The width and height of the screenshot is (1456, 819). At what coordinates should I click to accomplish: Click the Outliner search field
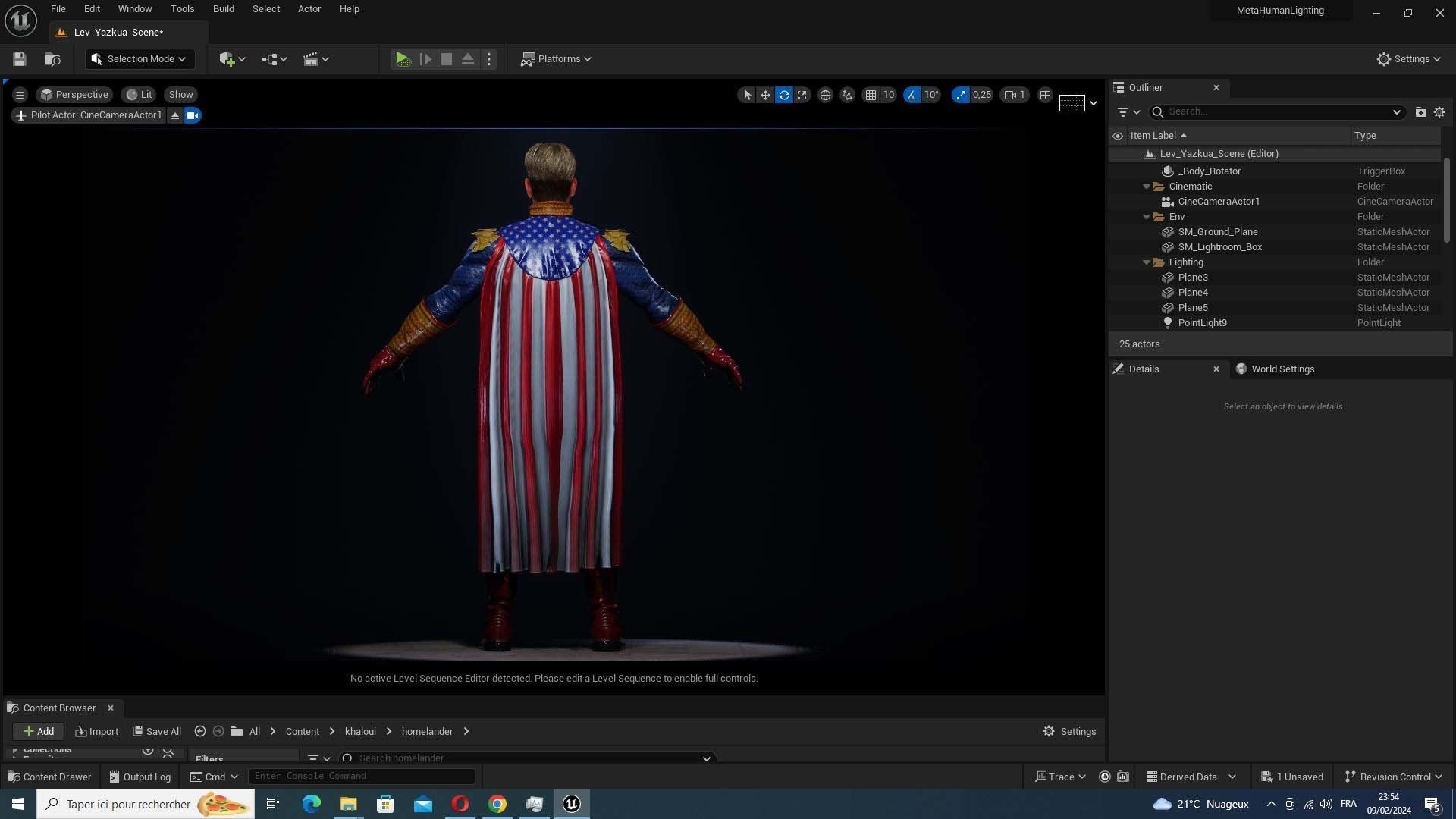click(x=1277, y=111)
